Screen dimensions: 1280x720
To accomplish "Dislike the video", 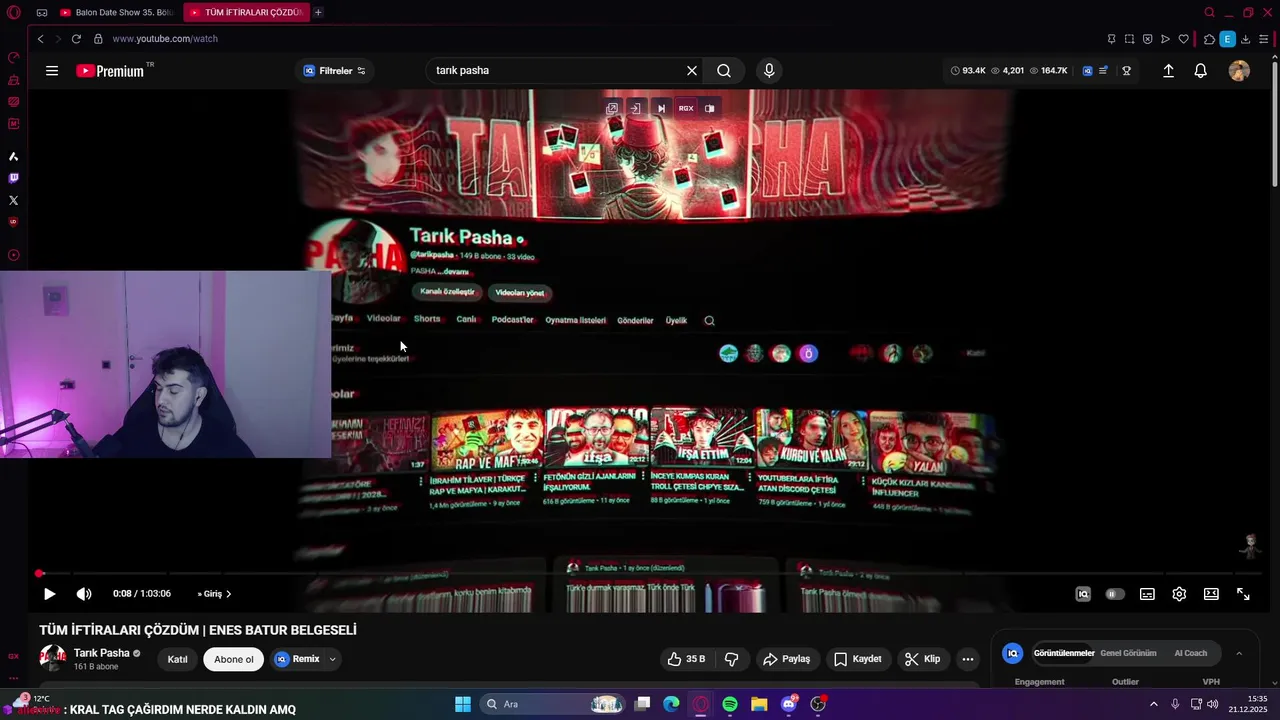I will point(732,659).
